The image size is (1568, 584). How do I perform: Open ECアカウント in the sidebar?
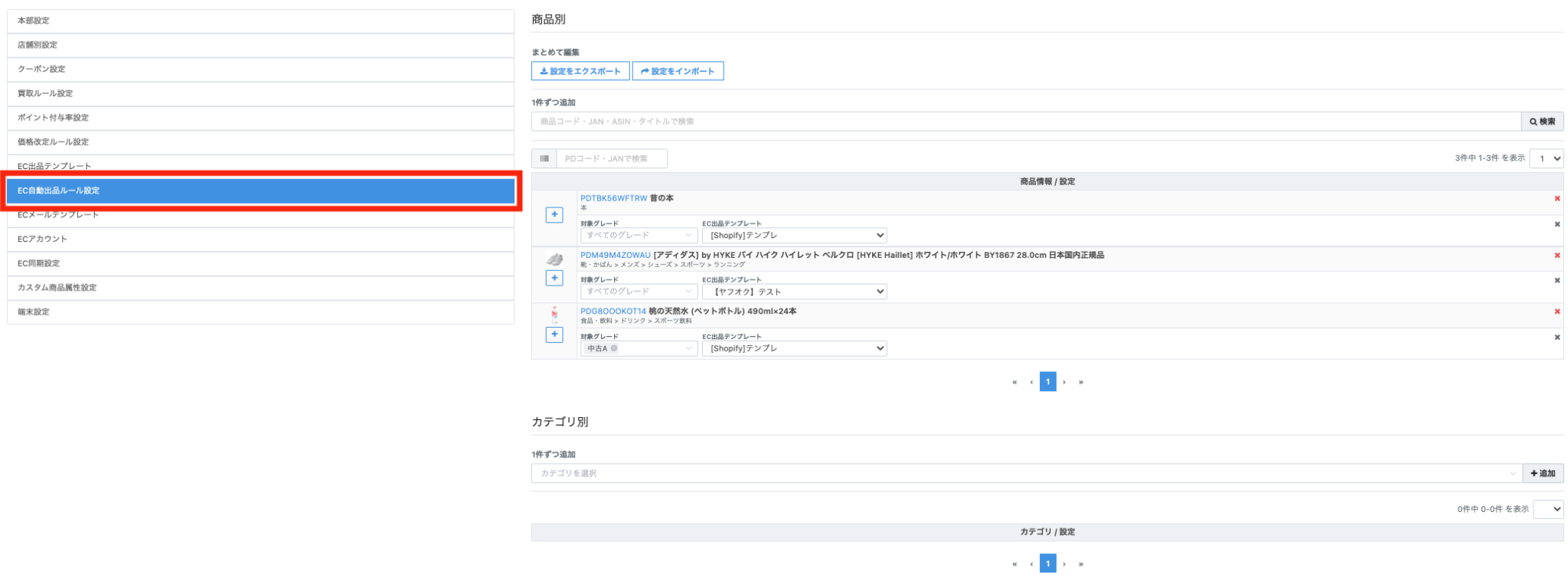pyautogui.click(x=260, y=240)
